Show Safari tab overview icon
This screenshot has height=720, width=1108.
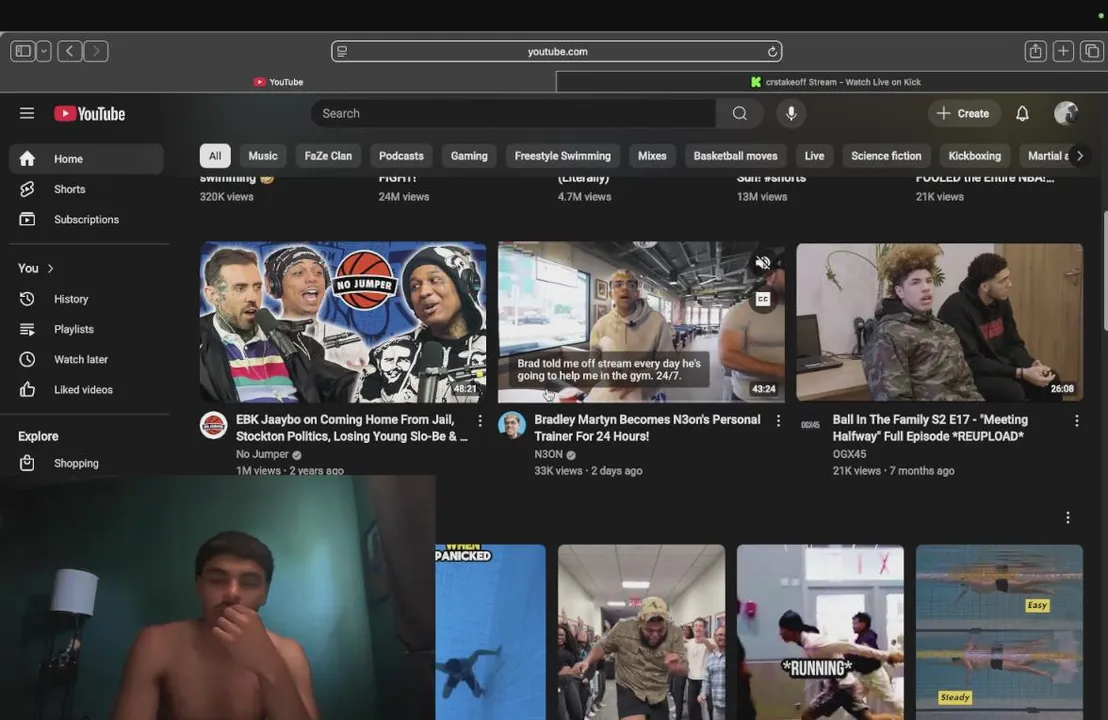(x=1092, y=51)
